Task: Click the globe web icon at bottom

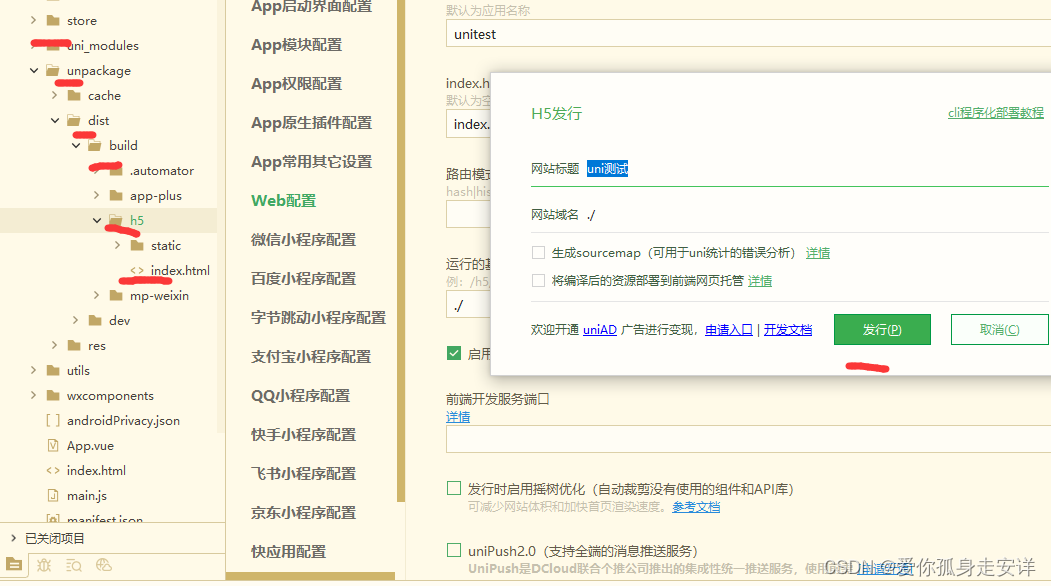Action: click(103, 565)
